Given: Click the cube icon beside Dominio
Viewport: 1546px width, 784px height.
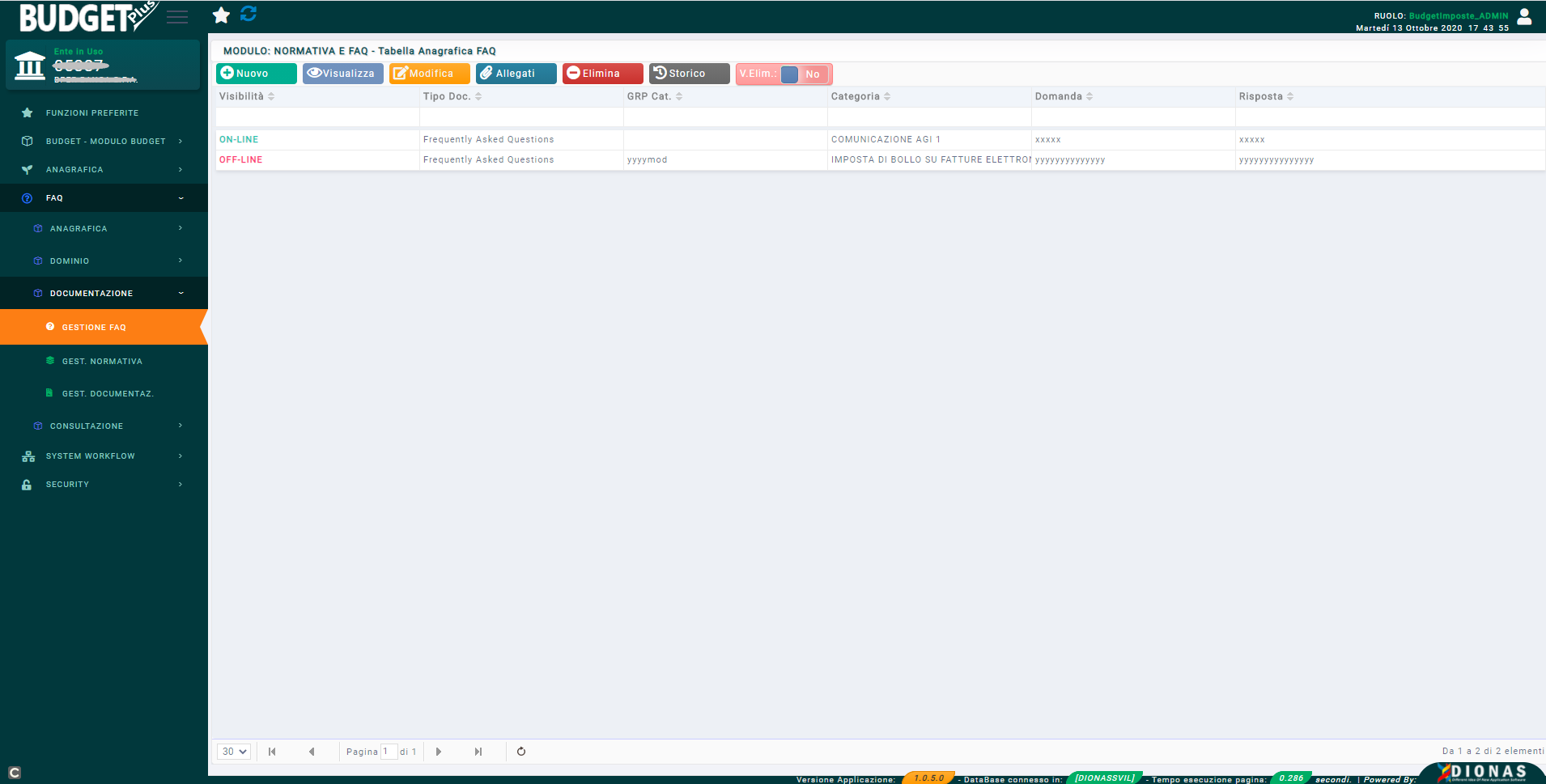Looking at the screenshot, I should (38, 261).
